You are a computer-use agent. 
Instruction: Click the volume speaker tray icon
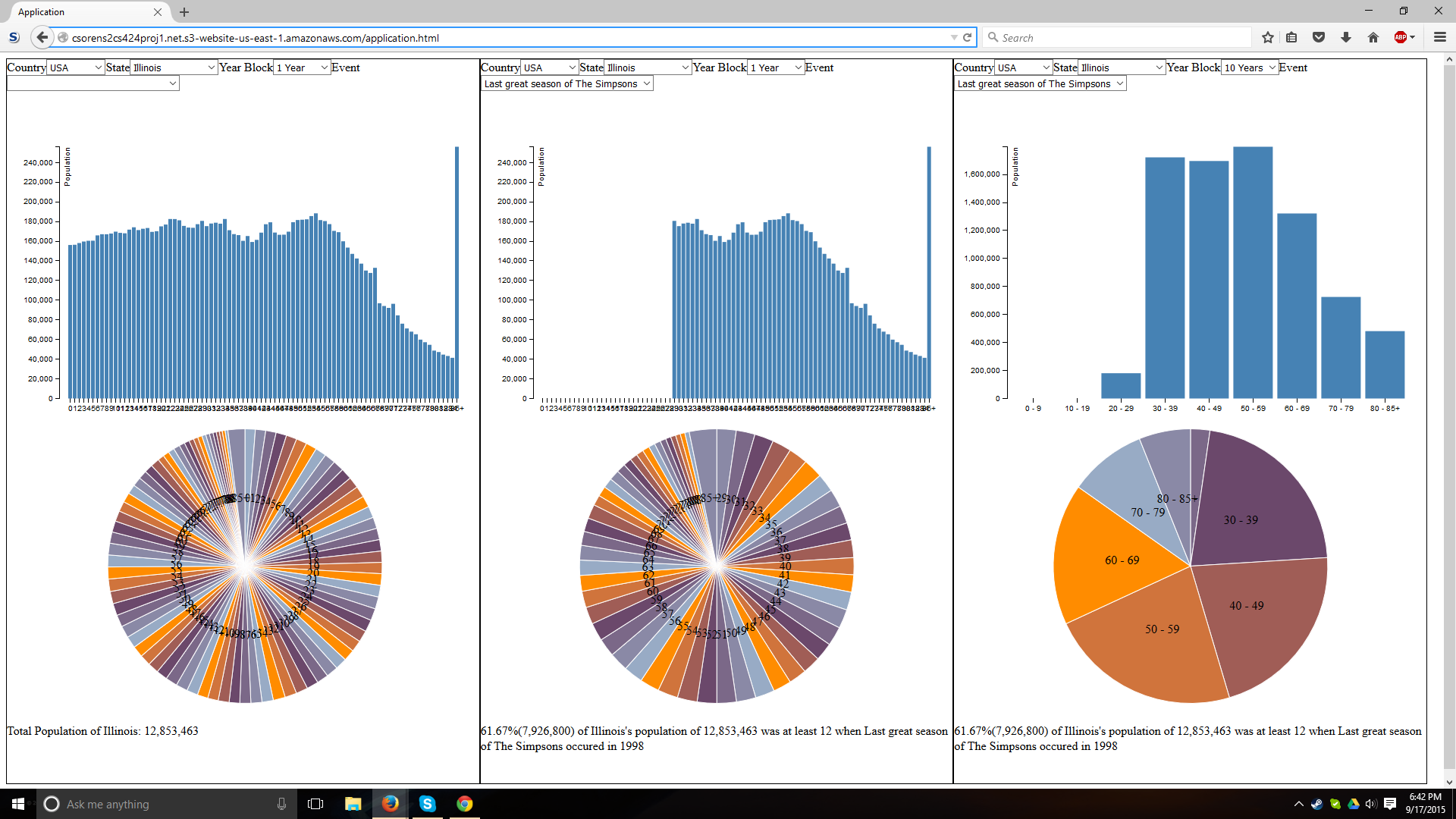click(1370, 804)
